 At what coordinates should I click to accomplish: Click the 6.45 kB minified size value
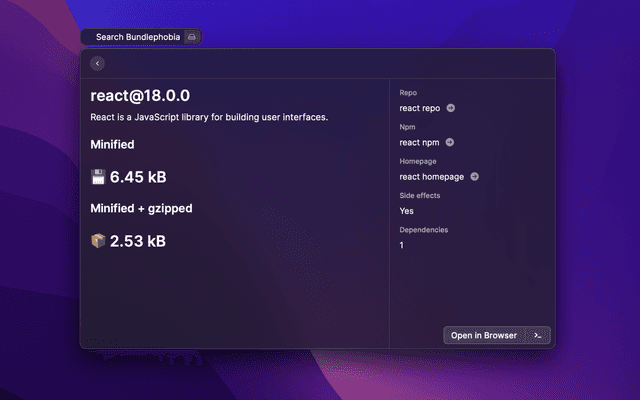point(138,178)
